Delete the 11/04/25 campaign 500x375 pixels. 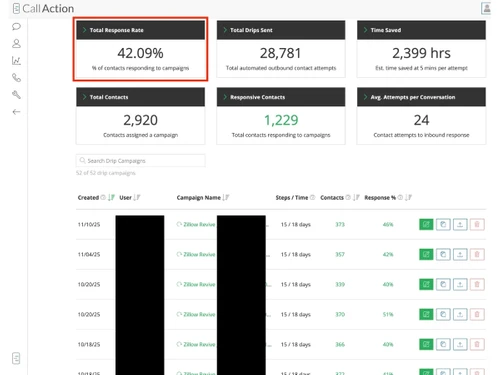pos(477,254)
